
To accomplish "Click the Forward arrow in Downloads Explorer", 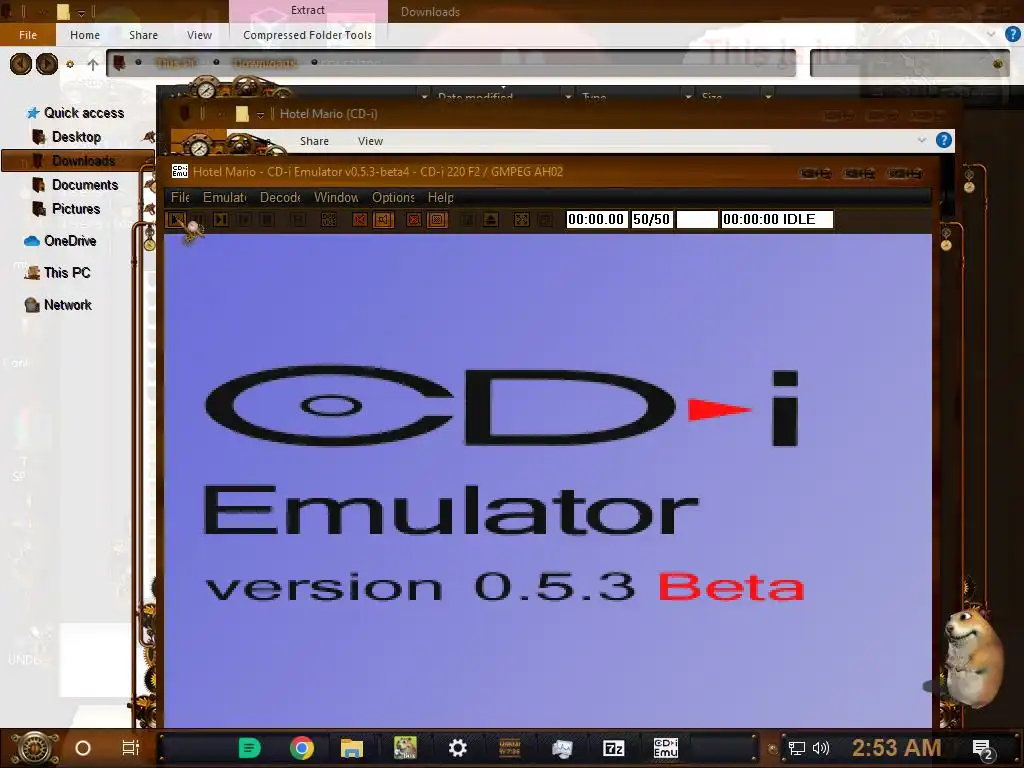I will tap(46, 63).
